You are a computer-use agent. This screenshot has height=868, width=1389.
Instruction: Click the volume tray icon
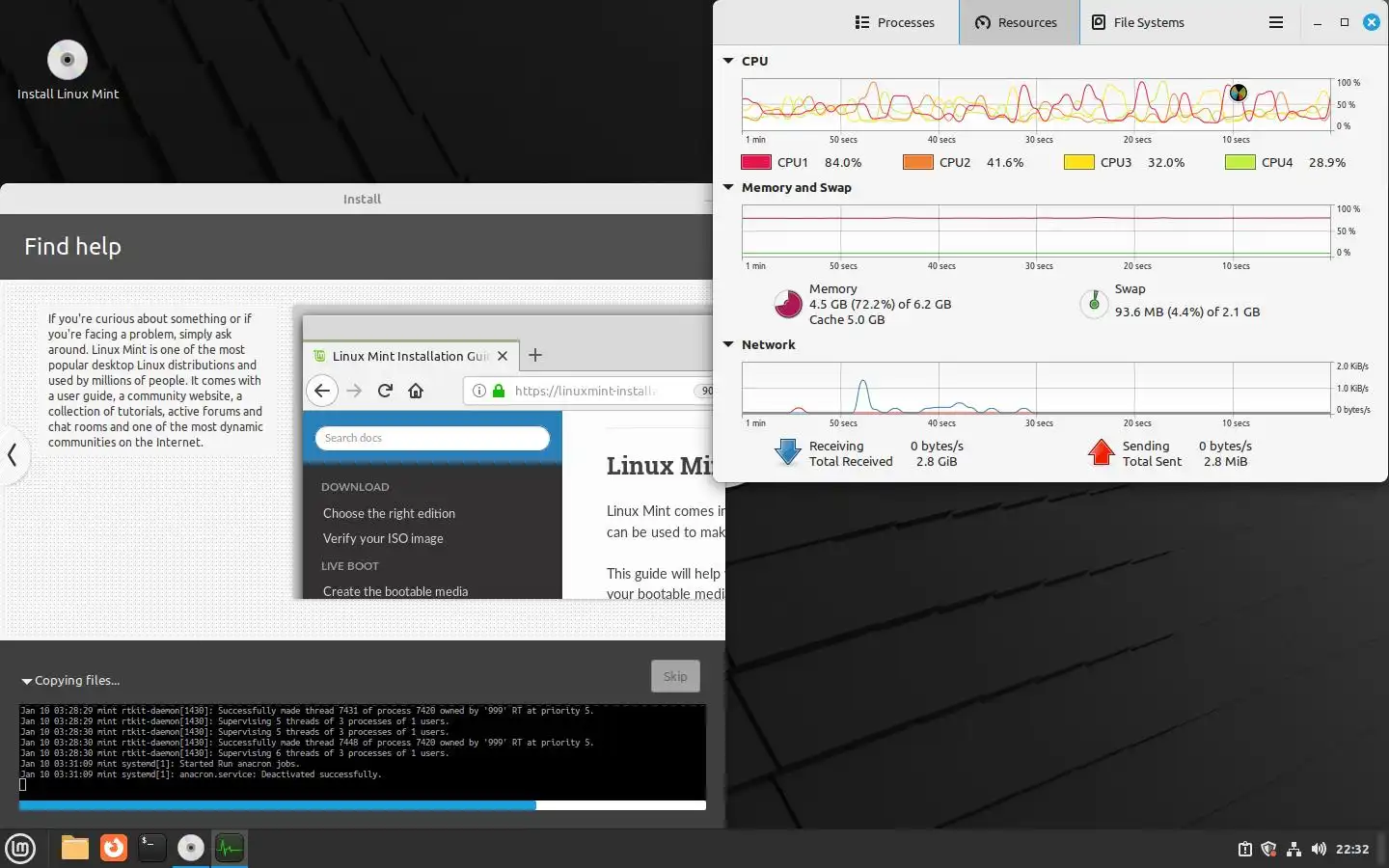pyautogui.click(x=1319, y=849)
